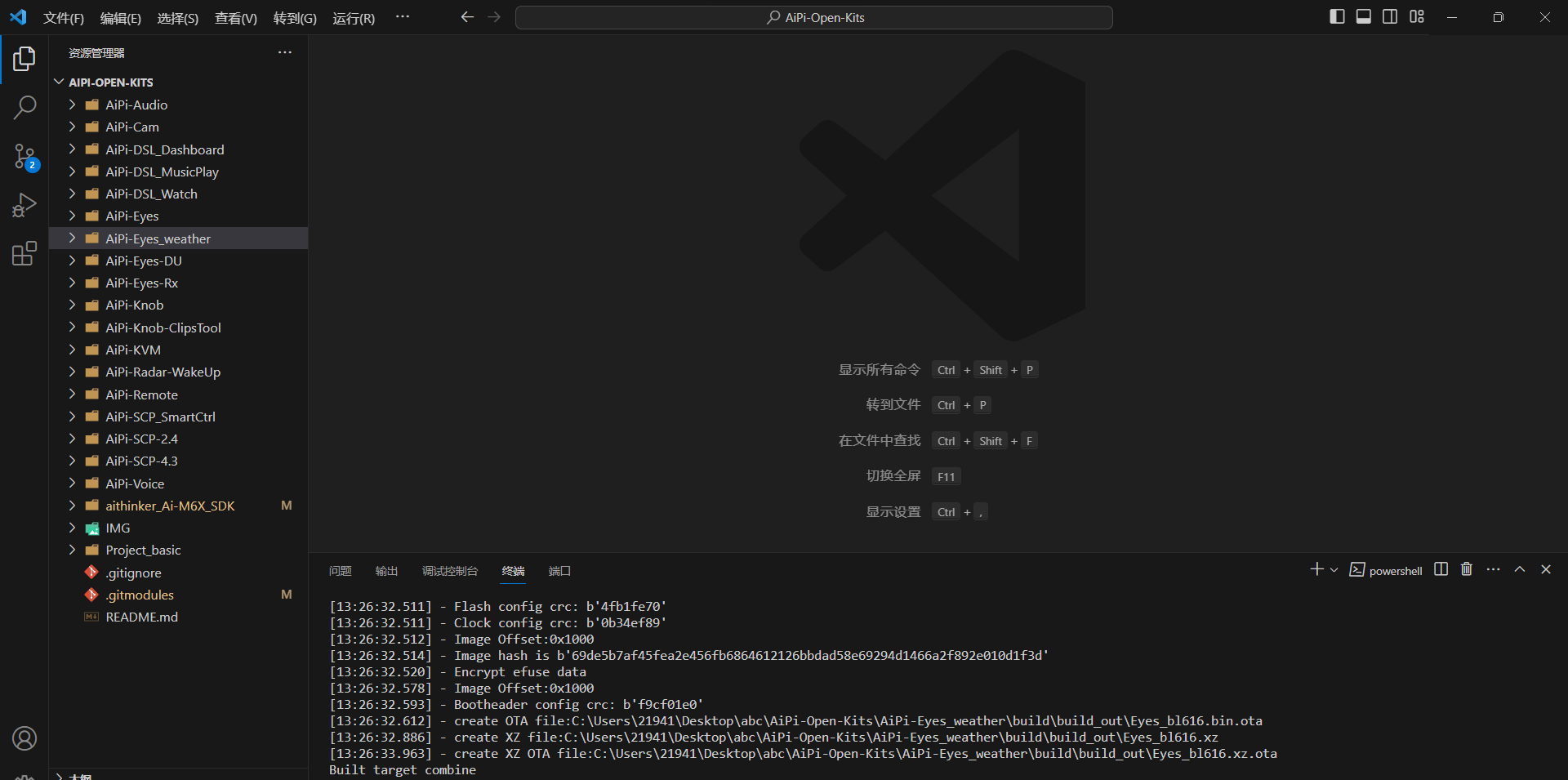Go back using the left arrow
Image resolution: width=1568 pixels, height=780 pixels.
coord(467,17)
